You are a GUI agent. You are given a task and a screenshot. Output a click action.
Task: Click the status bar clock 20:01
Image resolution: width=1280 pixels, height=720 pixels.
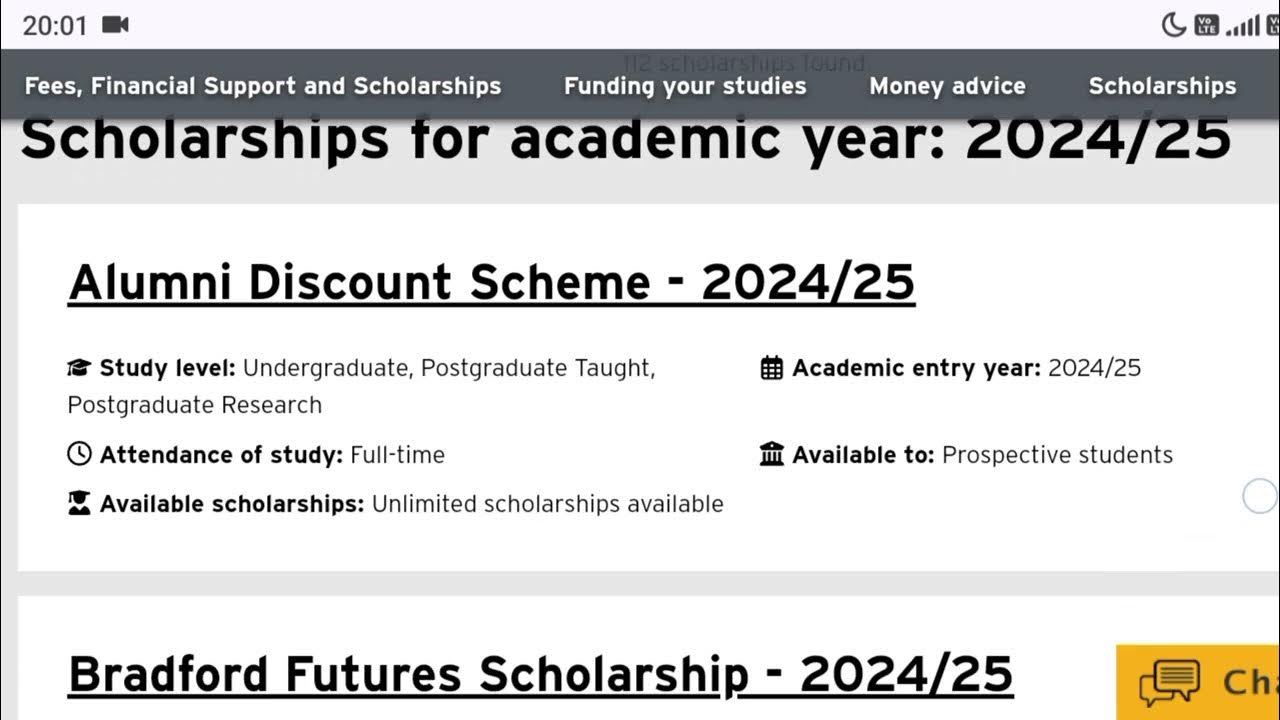point(55,25)
